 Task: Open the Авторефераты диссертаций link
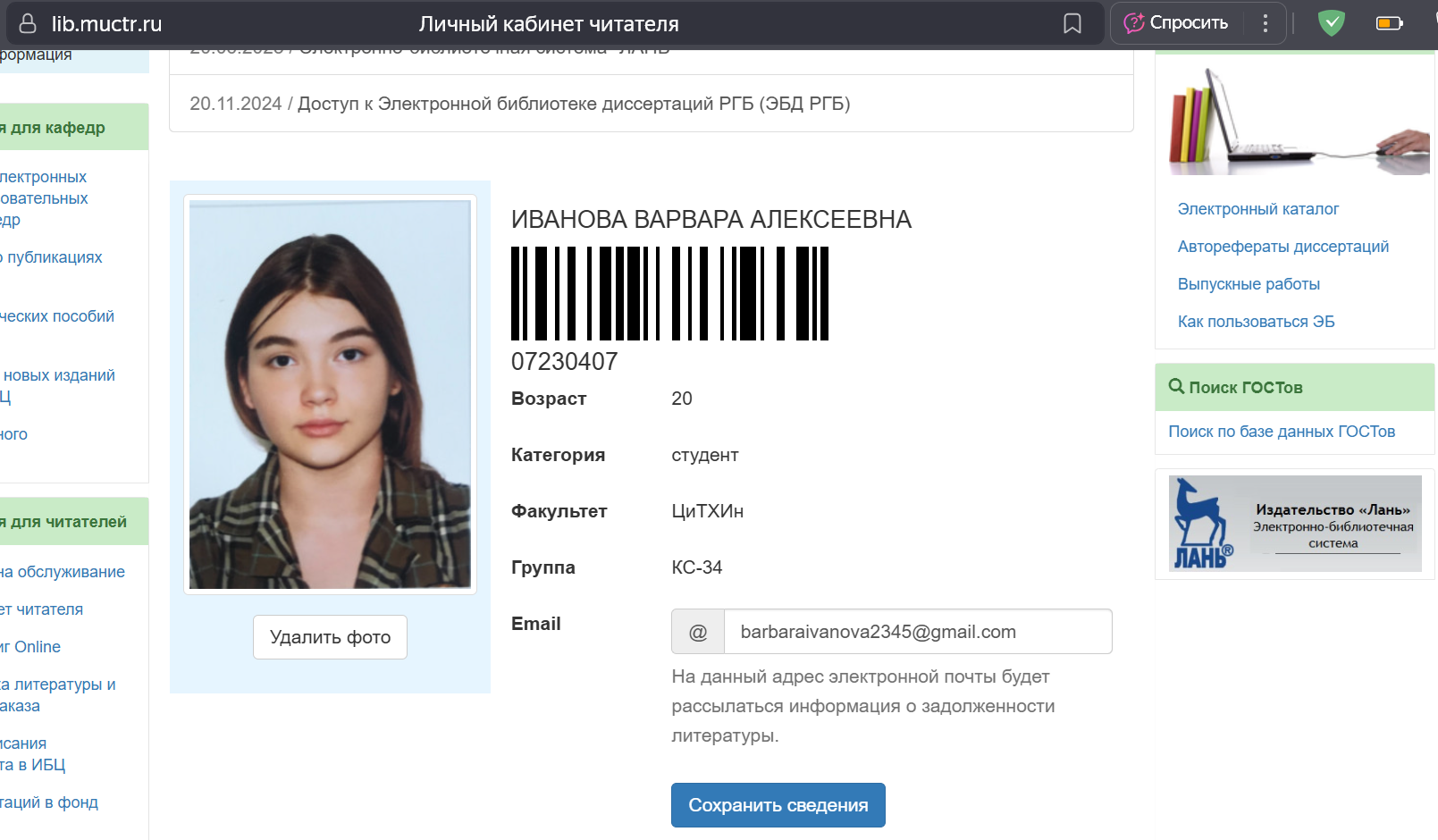[x=1282, y=247]
